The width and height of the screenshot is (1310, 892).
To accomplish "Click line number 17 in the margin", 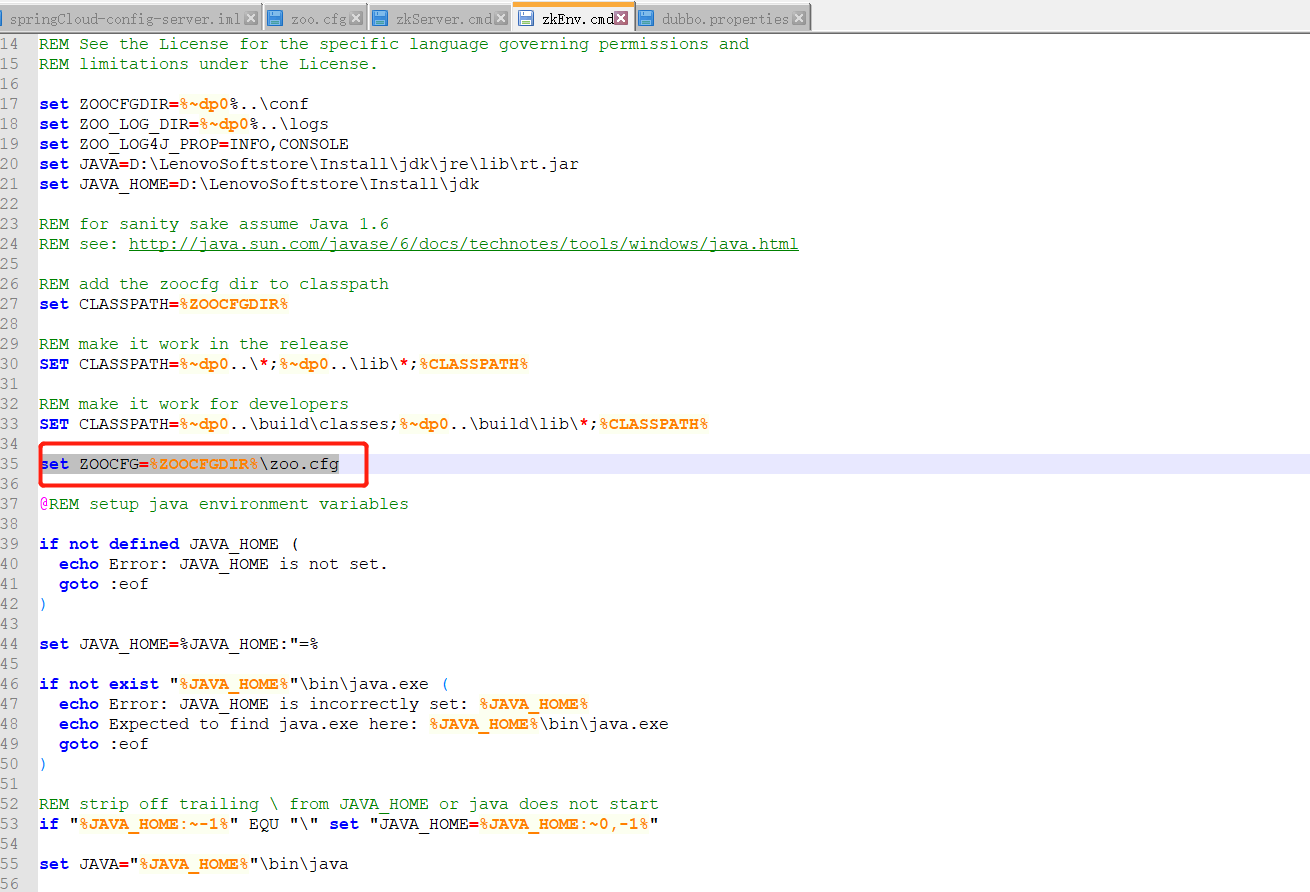I will click(x=10, y=104).
